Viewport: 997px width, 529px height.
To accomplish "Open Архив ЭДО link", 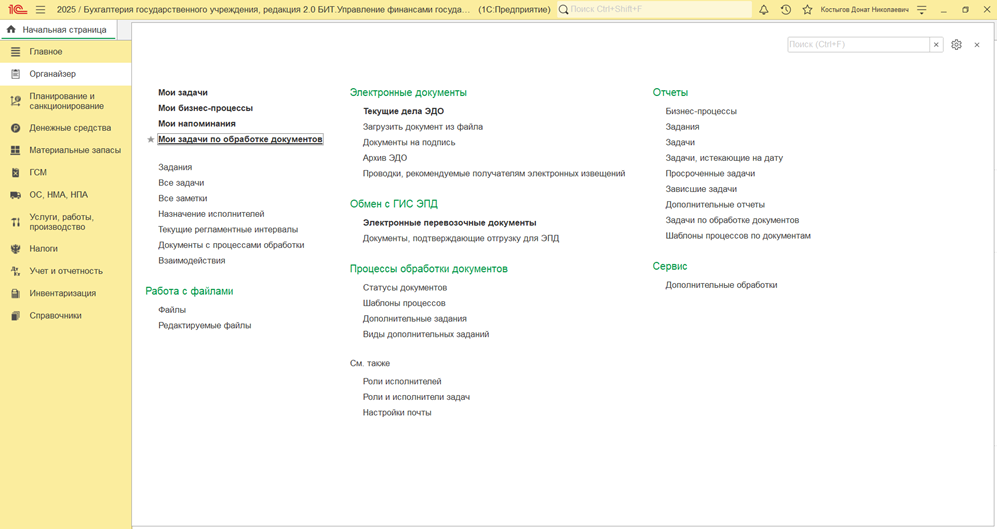I will pos(385,158).
